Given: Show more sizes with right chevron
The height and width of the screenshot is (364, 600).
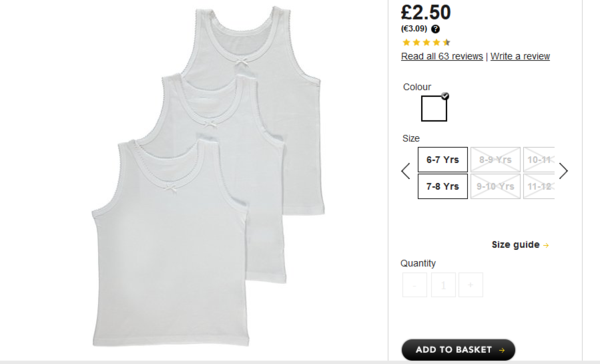Looking at the screenshot, I should click(563, 171).
